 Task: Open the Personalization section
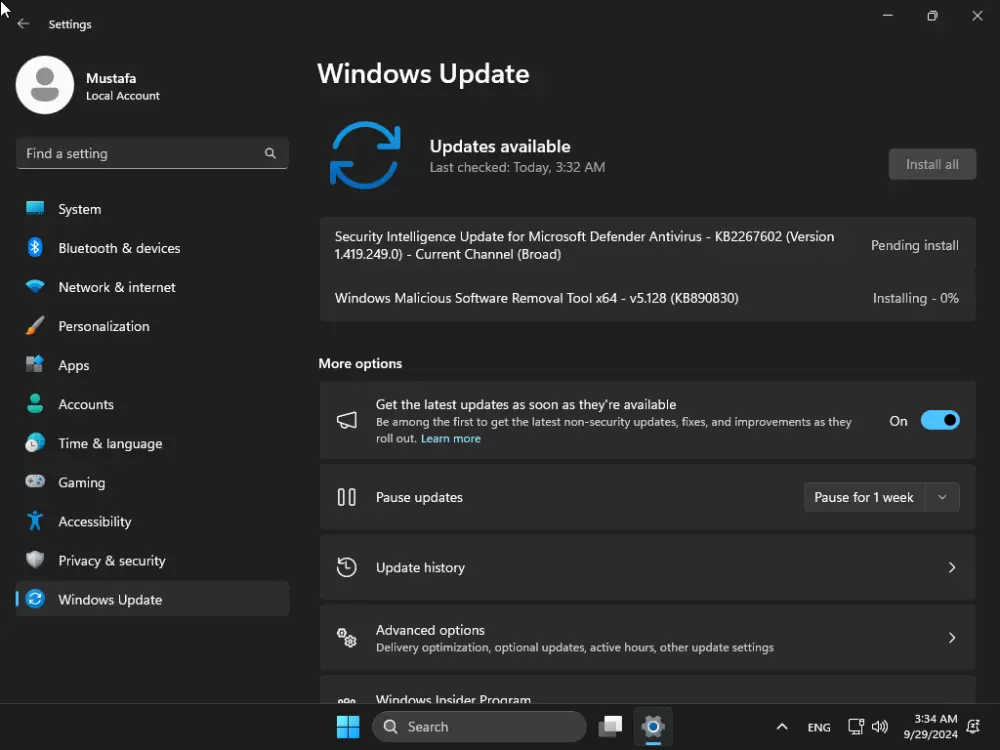click(152, 325)
